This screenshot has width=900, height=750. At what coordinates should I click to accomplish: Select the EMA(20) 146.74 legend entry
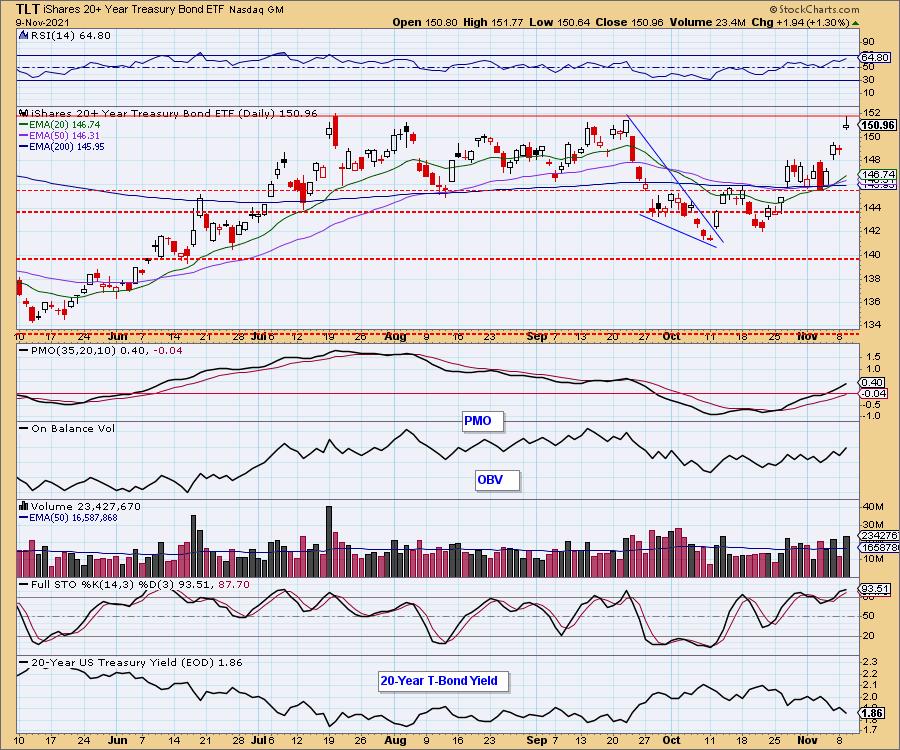pos(60,125)
